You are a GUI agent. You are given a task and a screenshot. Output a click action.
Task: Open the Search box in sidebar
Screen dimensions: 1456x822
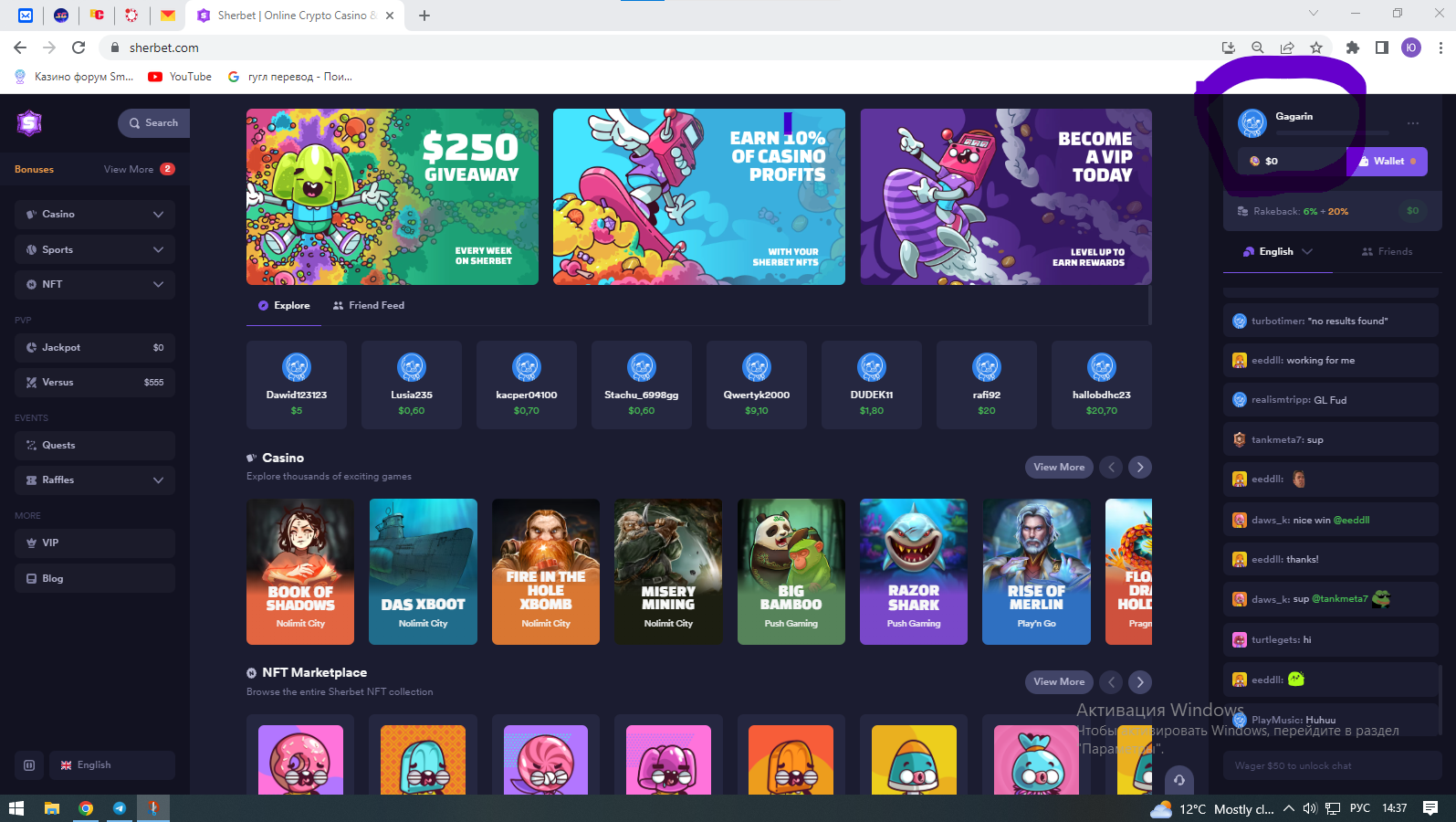(x=153, y=123)
